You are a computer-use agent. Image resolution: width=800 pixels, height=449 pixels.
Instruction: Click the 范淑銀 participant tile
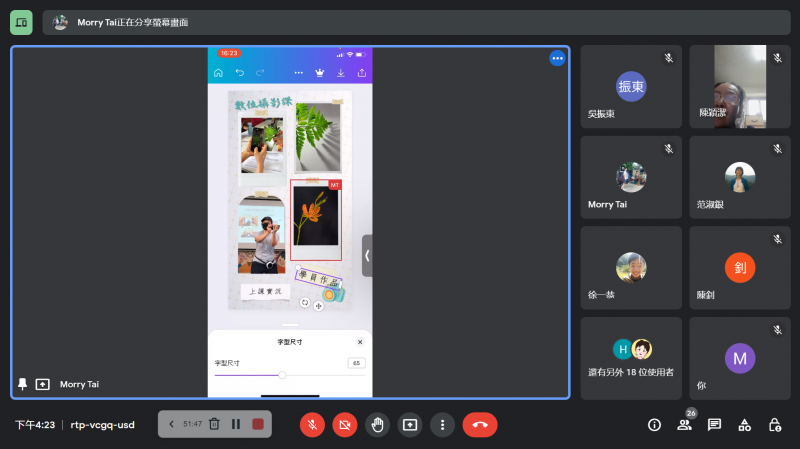(740, 177)
